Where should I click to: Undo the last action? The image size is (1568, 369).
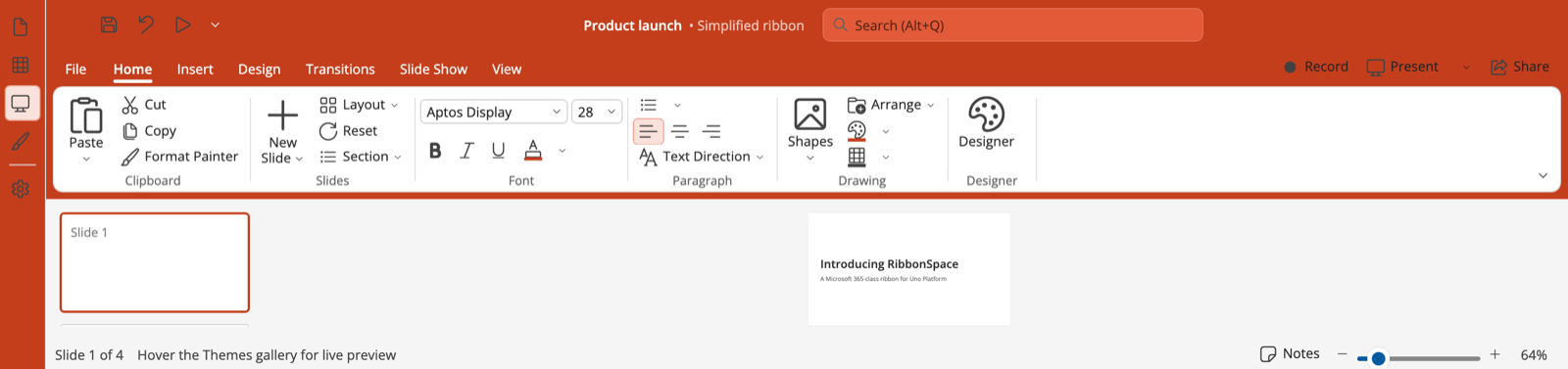[x=146, y=25]
